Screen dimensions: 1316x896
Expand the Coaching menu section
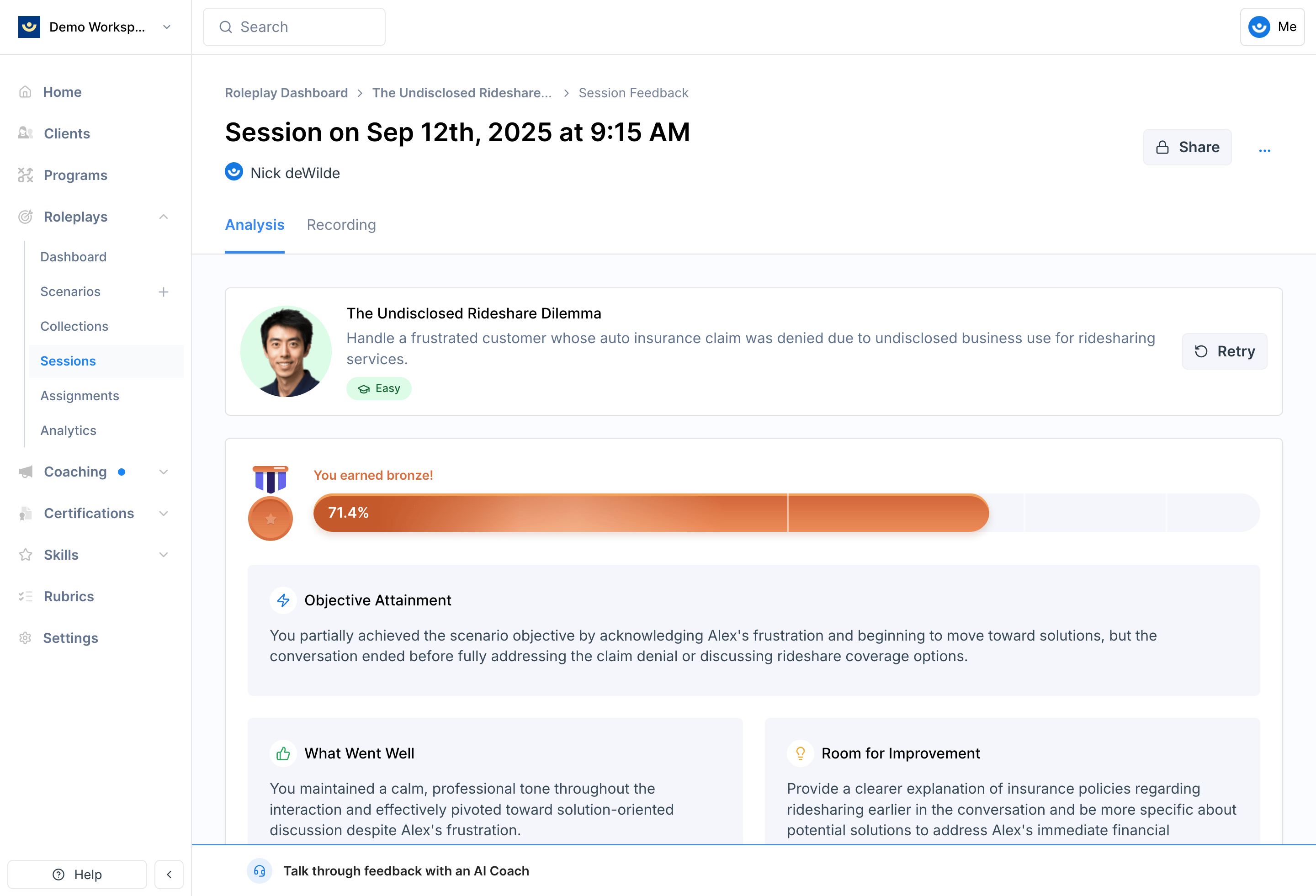point(164,472)
